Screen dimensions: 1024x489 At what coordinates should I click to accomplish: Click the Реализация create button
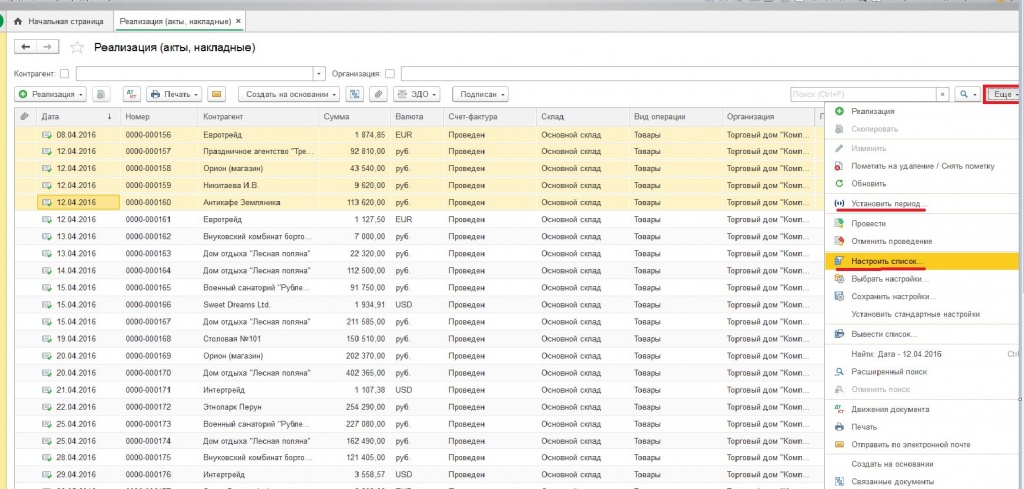(51, 95)
